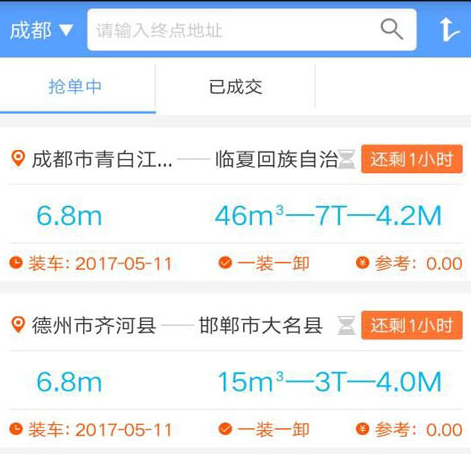Select 6.8m length in 成都市青白江 order
Image resolution: width=471 pixels, height=454 pixels.
[69, 216]
